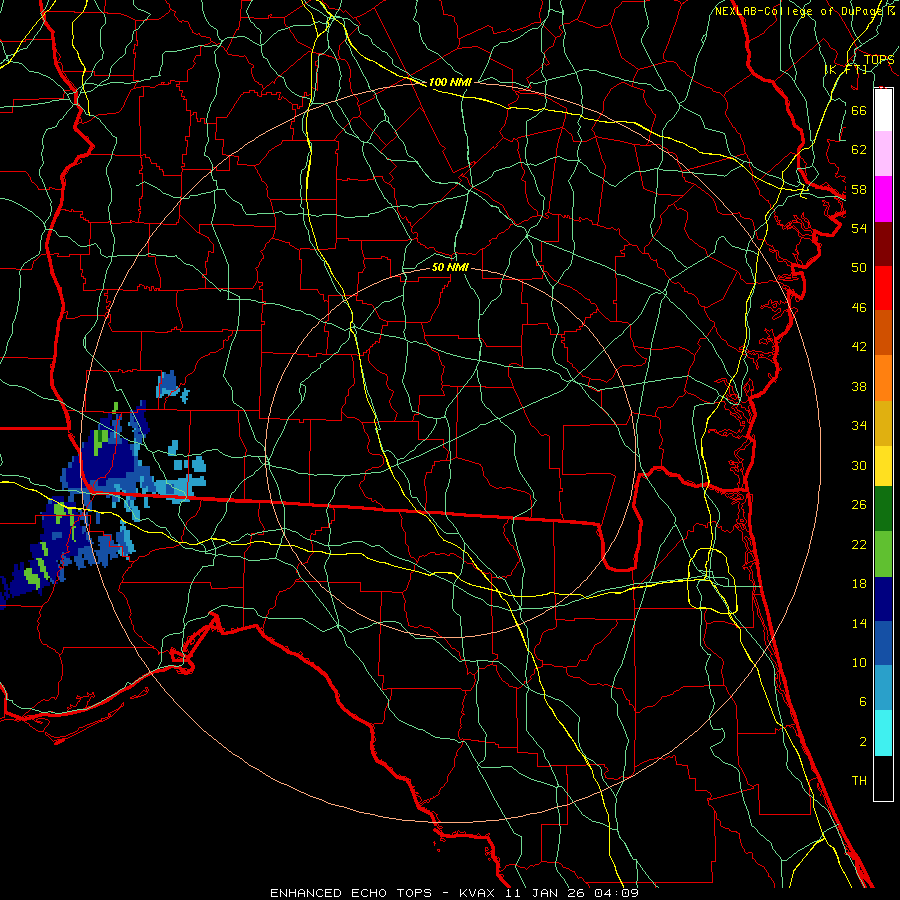This screenshot has width=900, height=900.
Task: Click the legend value '54'
Action: [x=859, y=228]
